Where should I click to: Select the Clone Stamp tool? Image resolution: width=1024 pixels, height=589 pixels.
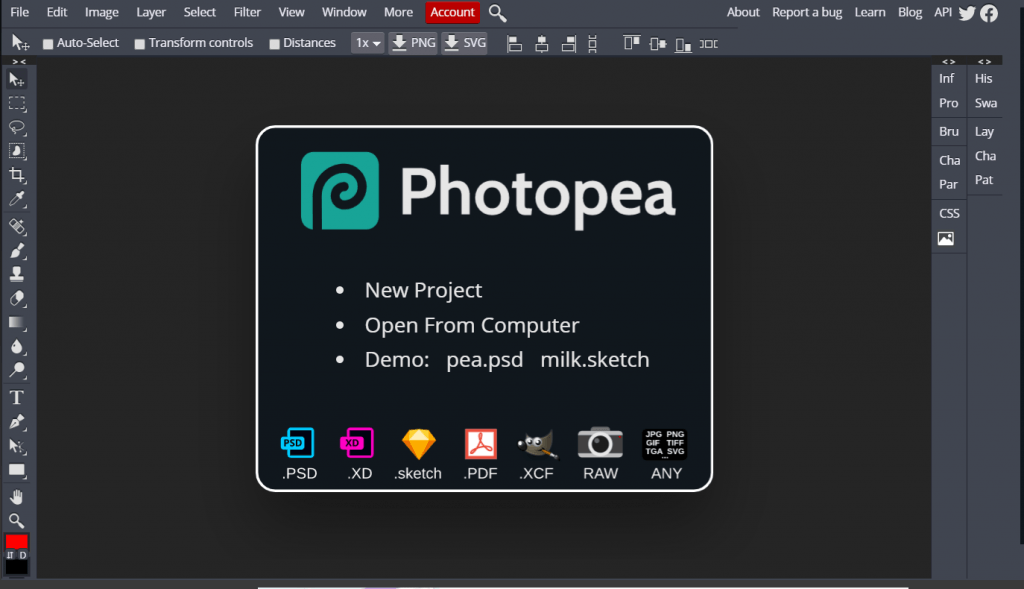coord(17,274)
